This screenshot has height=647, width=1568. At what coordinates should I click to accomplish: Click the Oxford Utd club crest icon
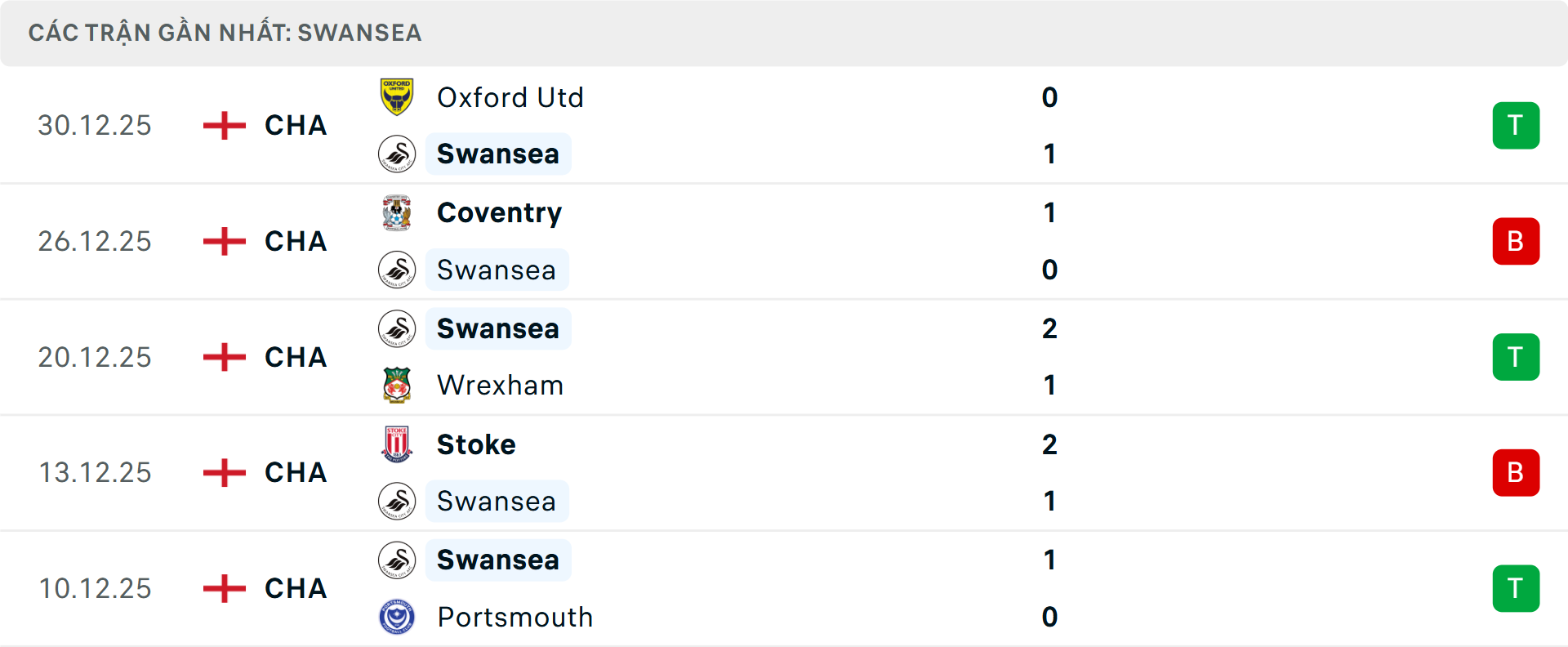point(397,97)
